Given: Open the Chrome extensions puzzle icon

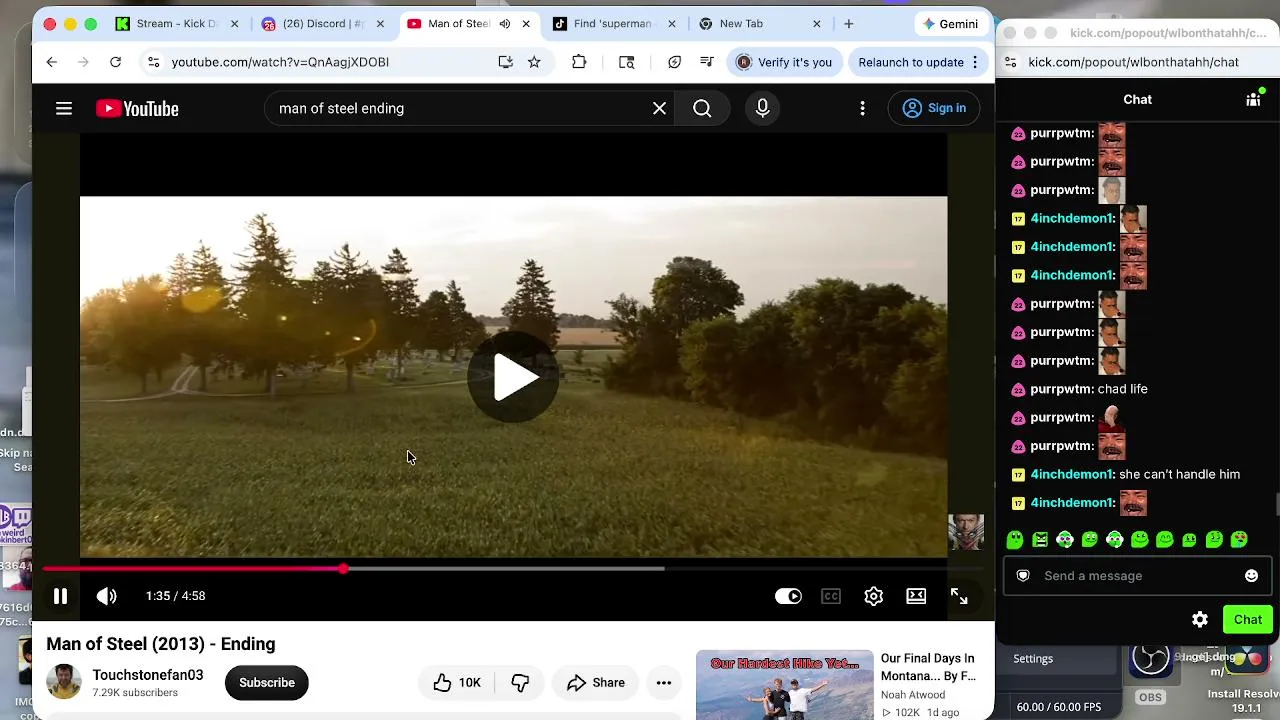Looking at the screenshot, I should pos(579,62).
